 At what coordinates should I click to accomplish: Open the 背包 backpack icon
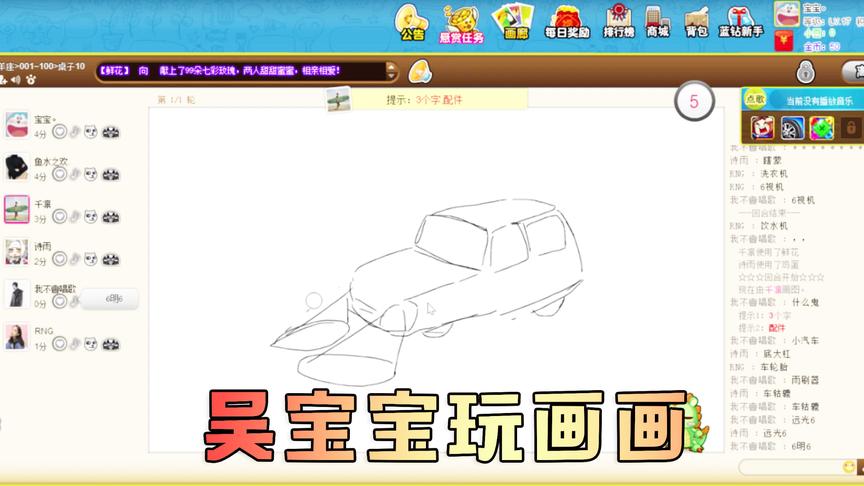click(696, 22)
